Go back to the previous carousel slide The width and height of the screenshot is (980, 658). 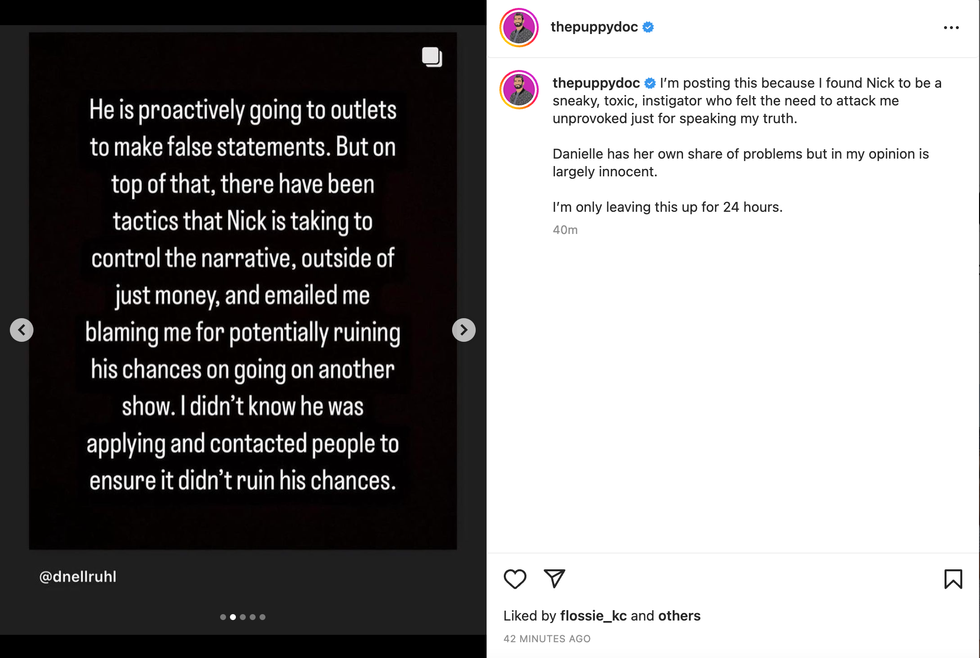21,329
